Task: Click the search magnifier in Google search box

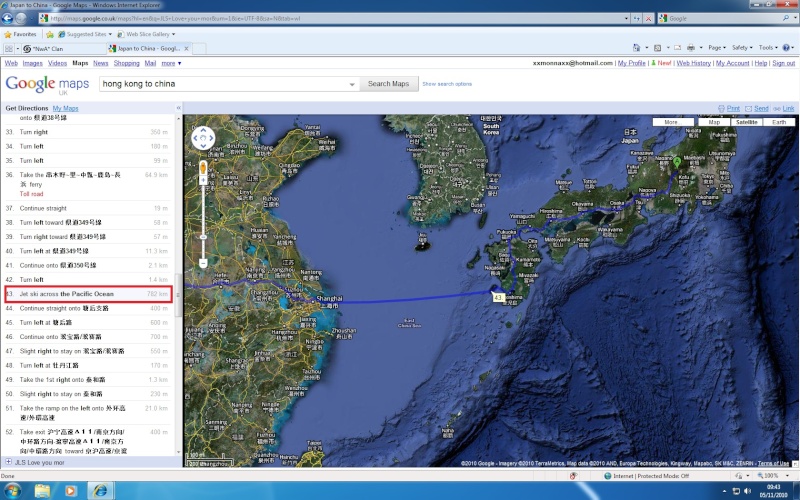Action: (x=786, y=18)
